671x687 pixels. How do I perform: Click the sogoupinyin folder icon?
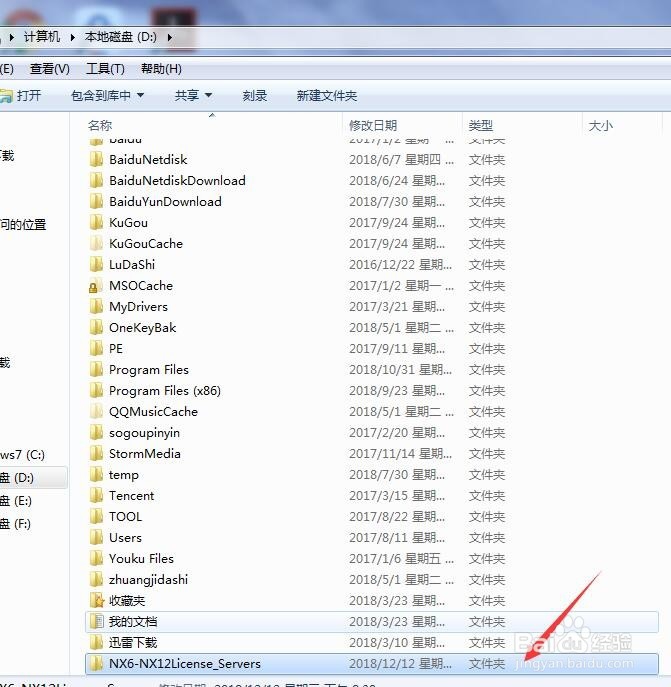(x=96, y=433)
